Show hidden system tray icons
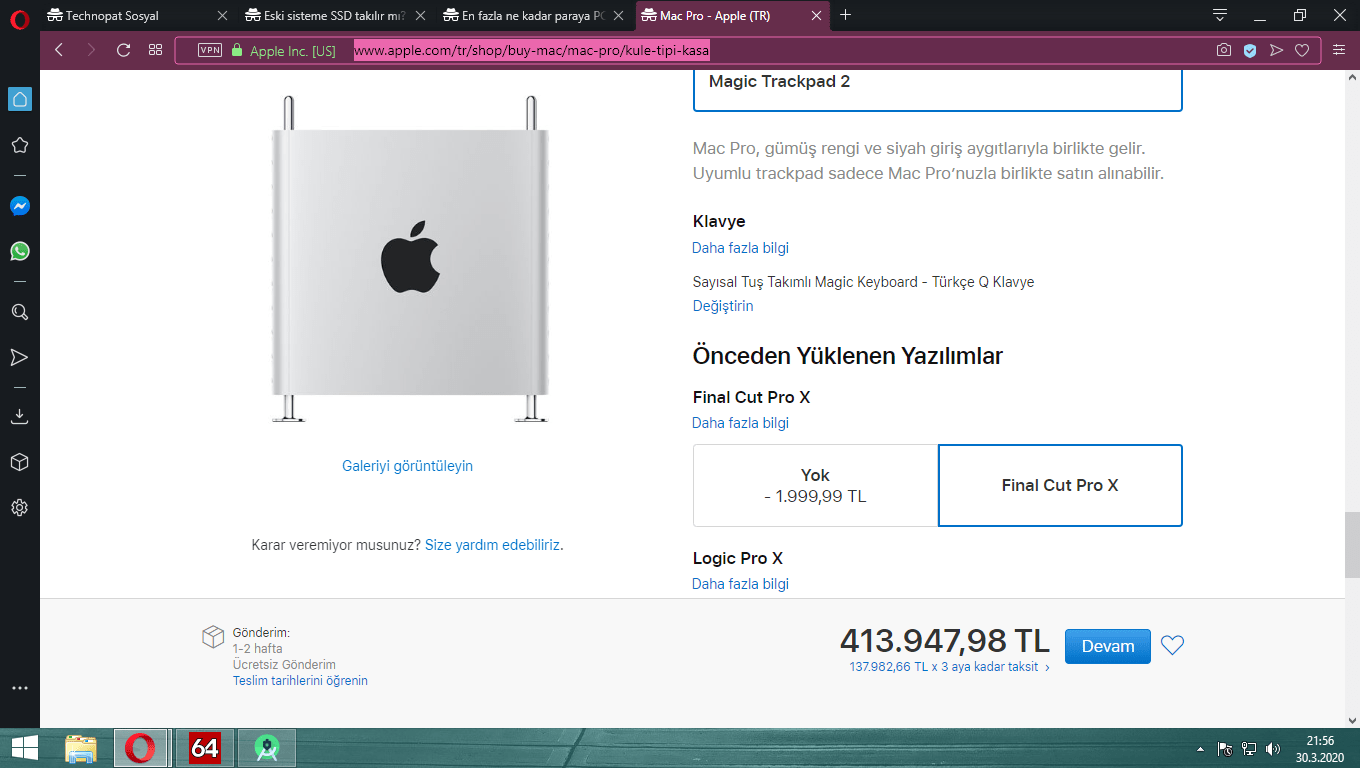Screen dimensions: 1360x768 click(x=1201, y=749)
